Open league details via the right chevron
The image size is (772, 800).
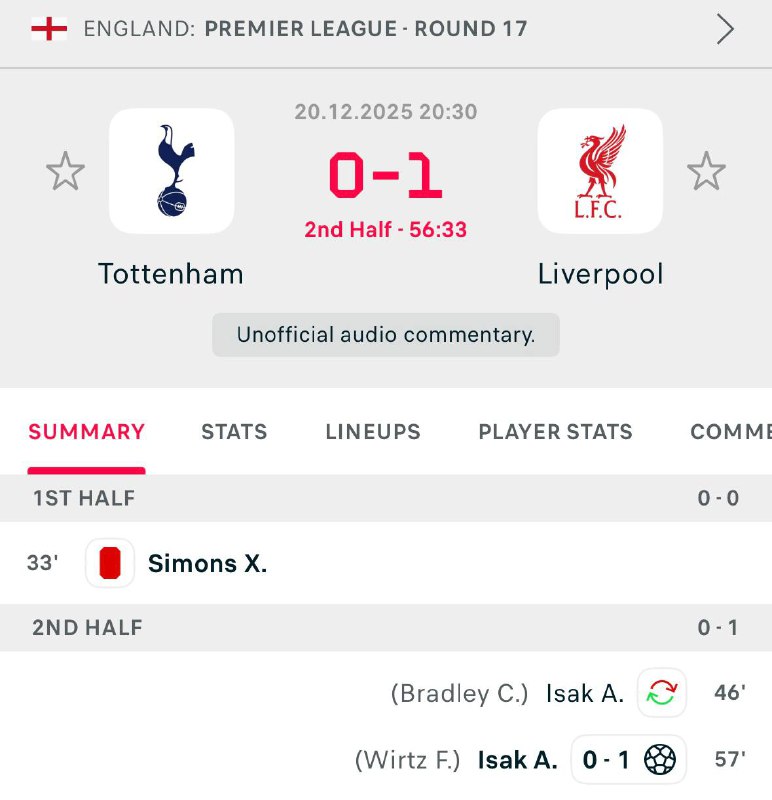coord(725,30)
